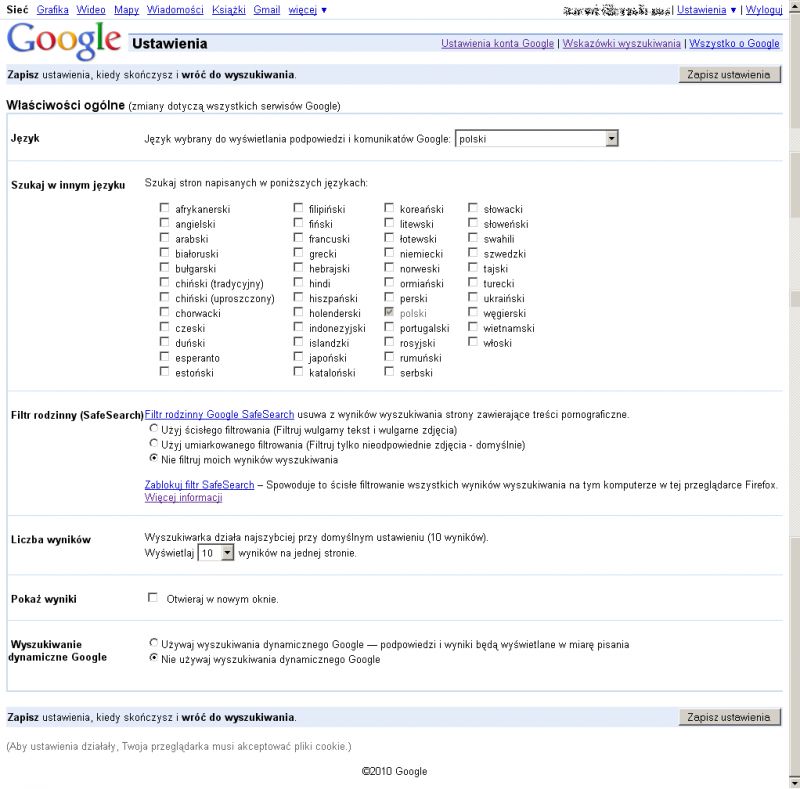Screen dimensions: 800x789
Task: Select strict filtering 'Użyj ścisłego filtrowania' radio
Action: point(153,428)
